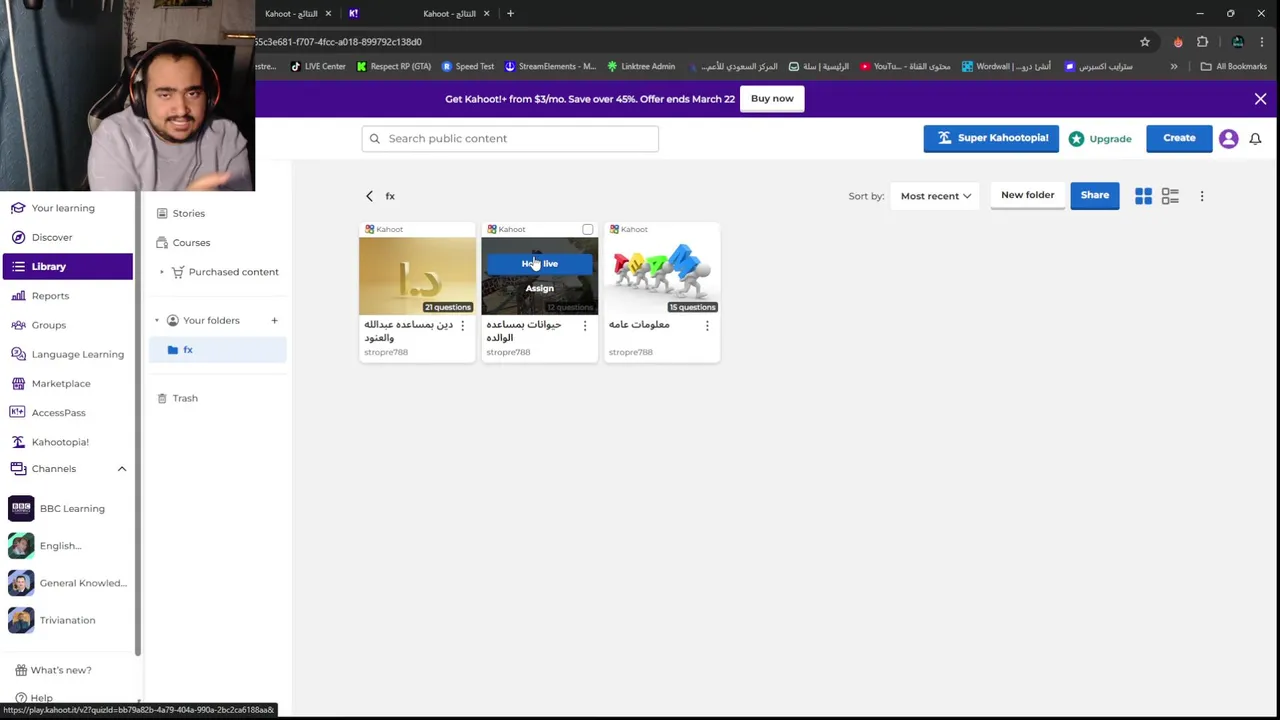The width and height of the screenshot is (1280, 720).
Task: Open Linktree Admin bookmark
Action: [641, 67]
